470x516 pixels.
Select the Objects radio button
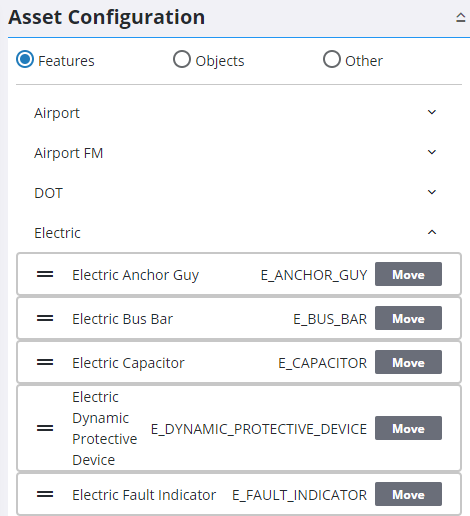click(x=182, y=59)
